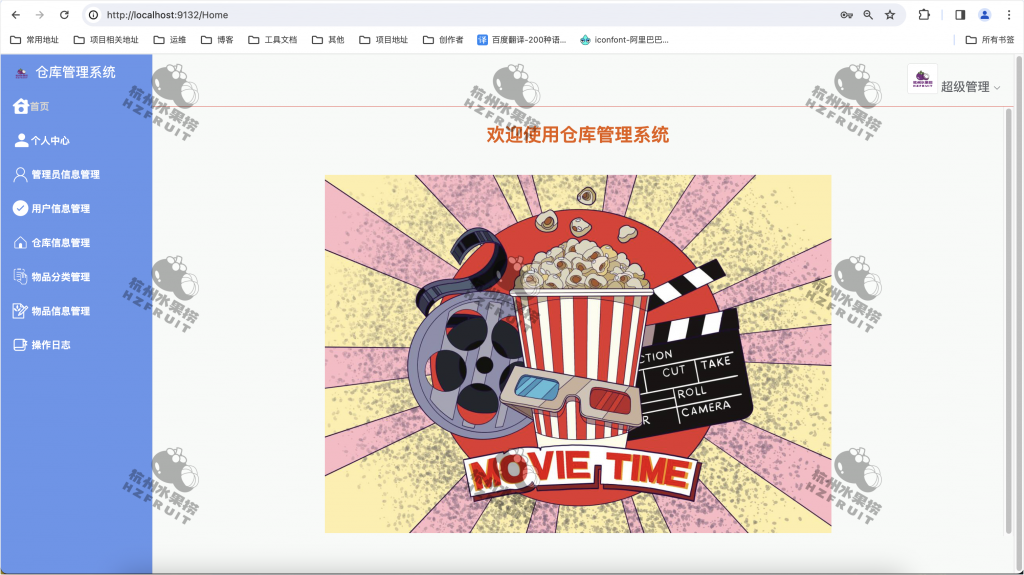Image resolution: width=1024 pixels, height=575 pixels.
Task: Go back with the browser back arrow
Action: pyautogui.click(x=16, y=14)
